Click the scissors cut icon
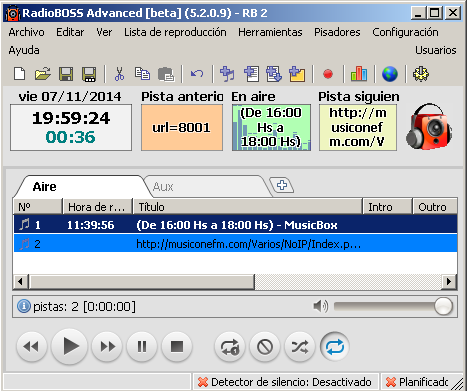Image resolution: width=467 pixels, height=391 pixels. click(x=119, y=74)
